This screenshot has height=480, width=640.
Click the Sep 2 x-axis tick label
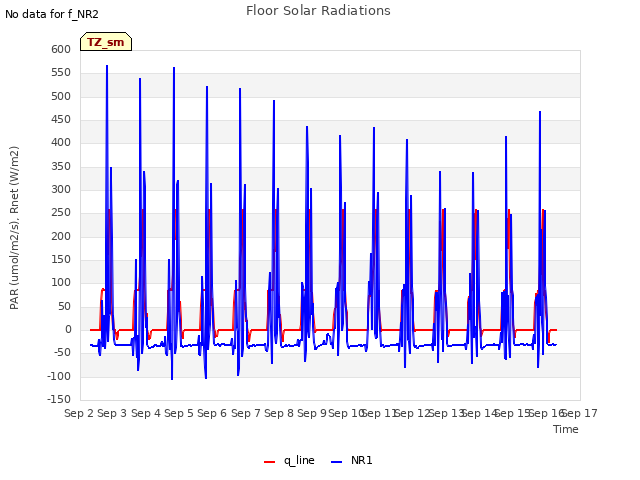point(79,413)
